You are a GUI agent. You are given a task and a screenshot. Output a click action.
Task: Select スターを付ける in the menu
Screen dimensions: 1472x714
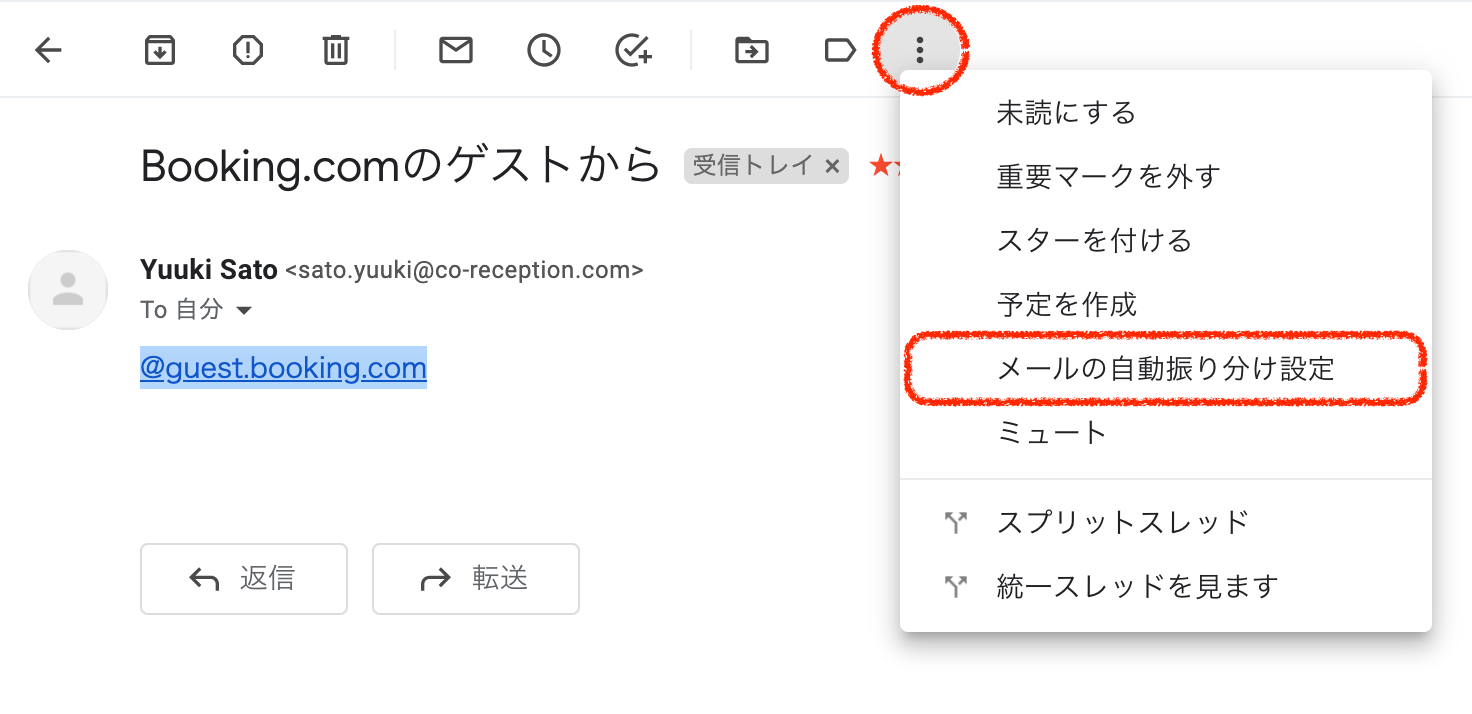pos(1094,241)
